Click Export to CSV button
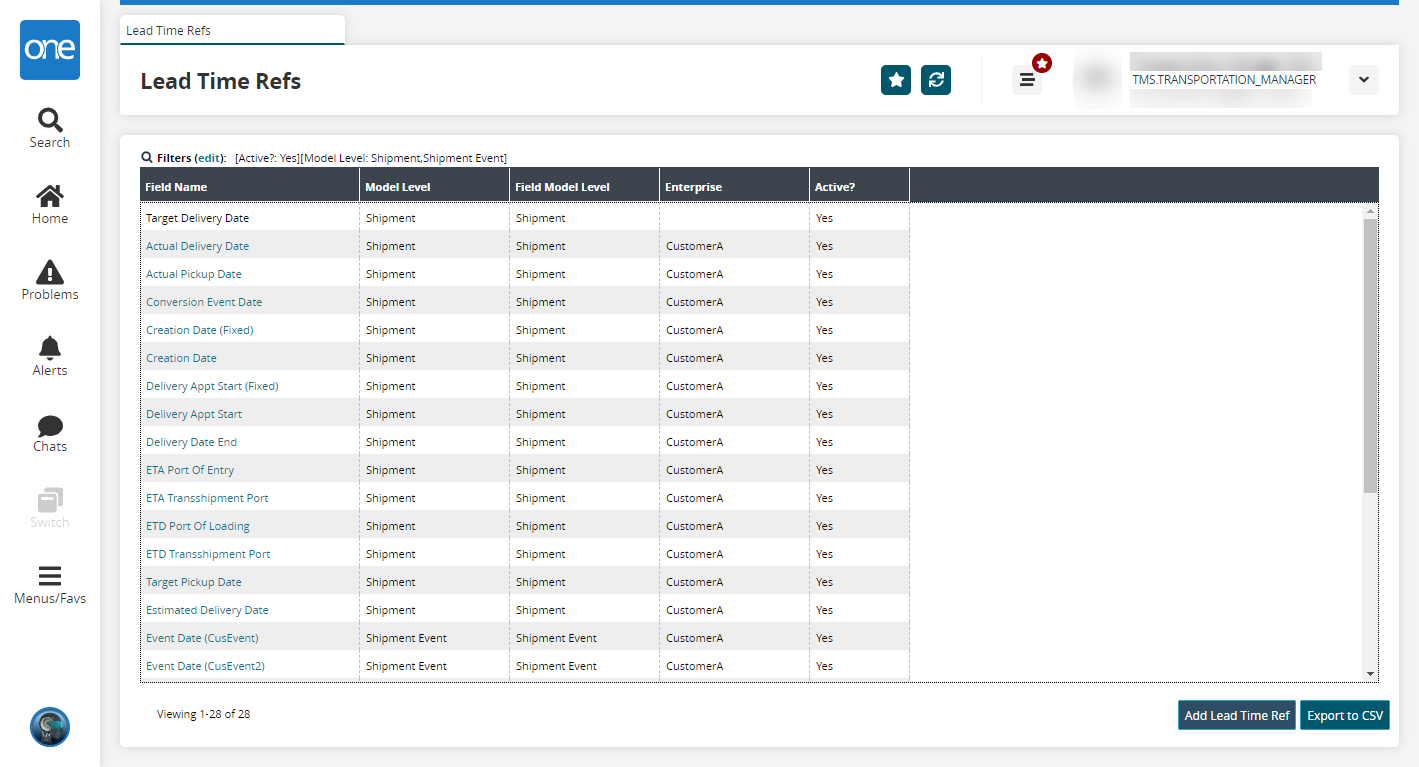 tap(1345, 715)
